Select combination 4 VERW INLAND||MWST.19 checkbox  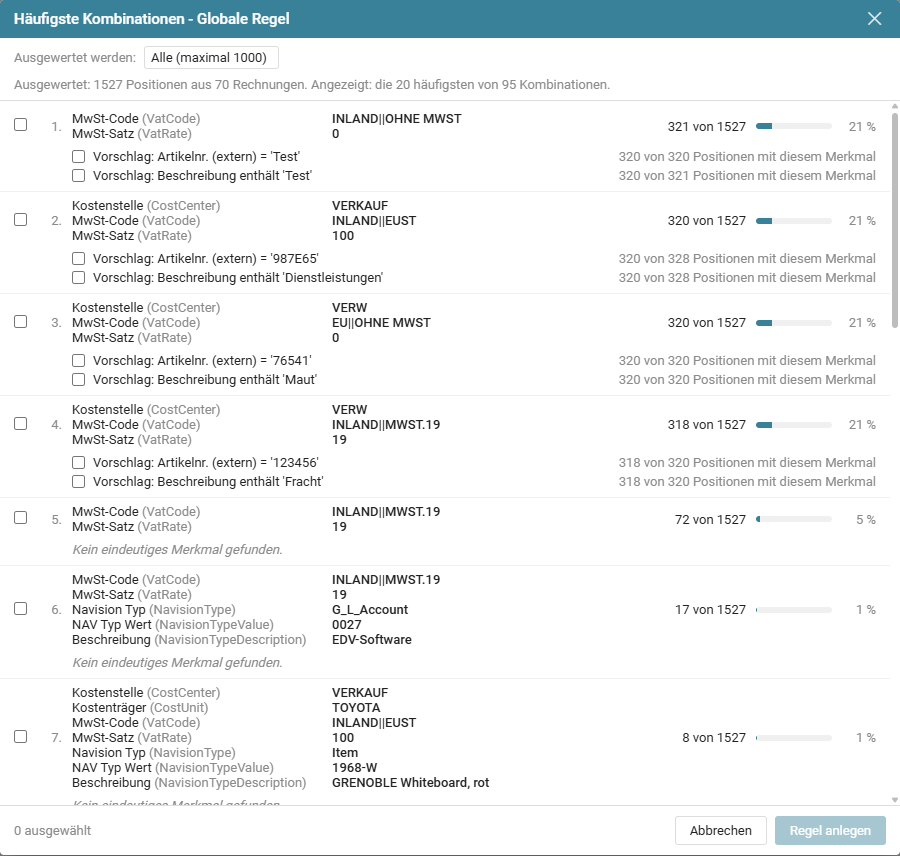[21, 424]
